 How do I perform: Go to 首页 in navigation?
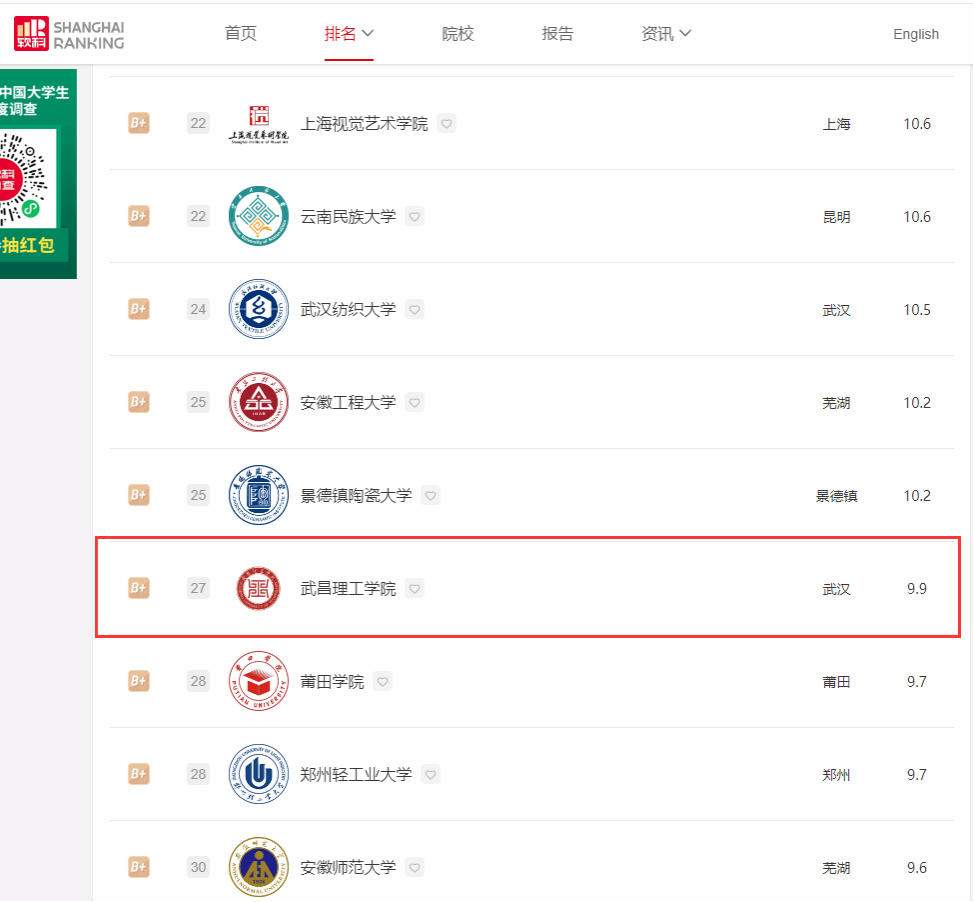(240, 34)
